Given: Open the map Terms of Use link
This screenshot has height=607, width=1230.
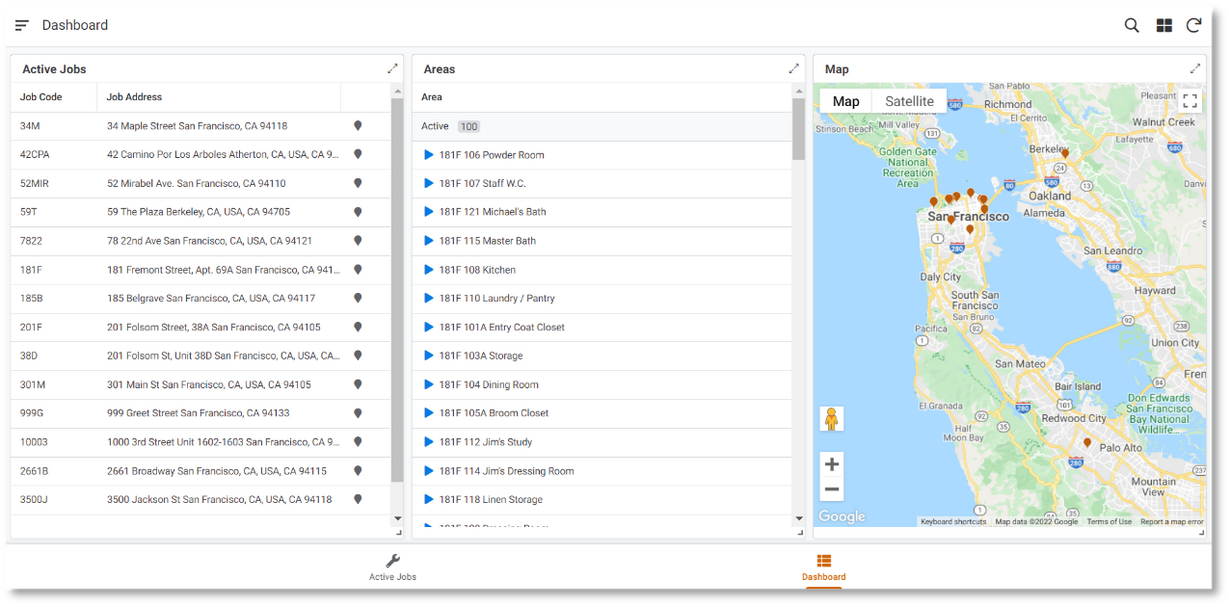Looking at the screenshot, I should 1109,522.
